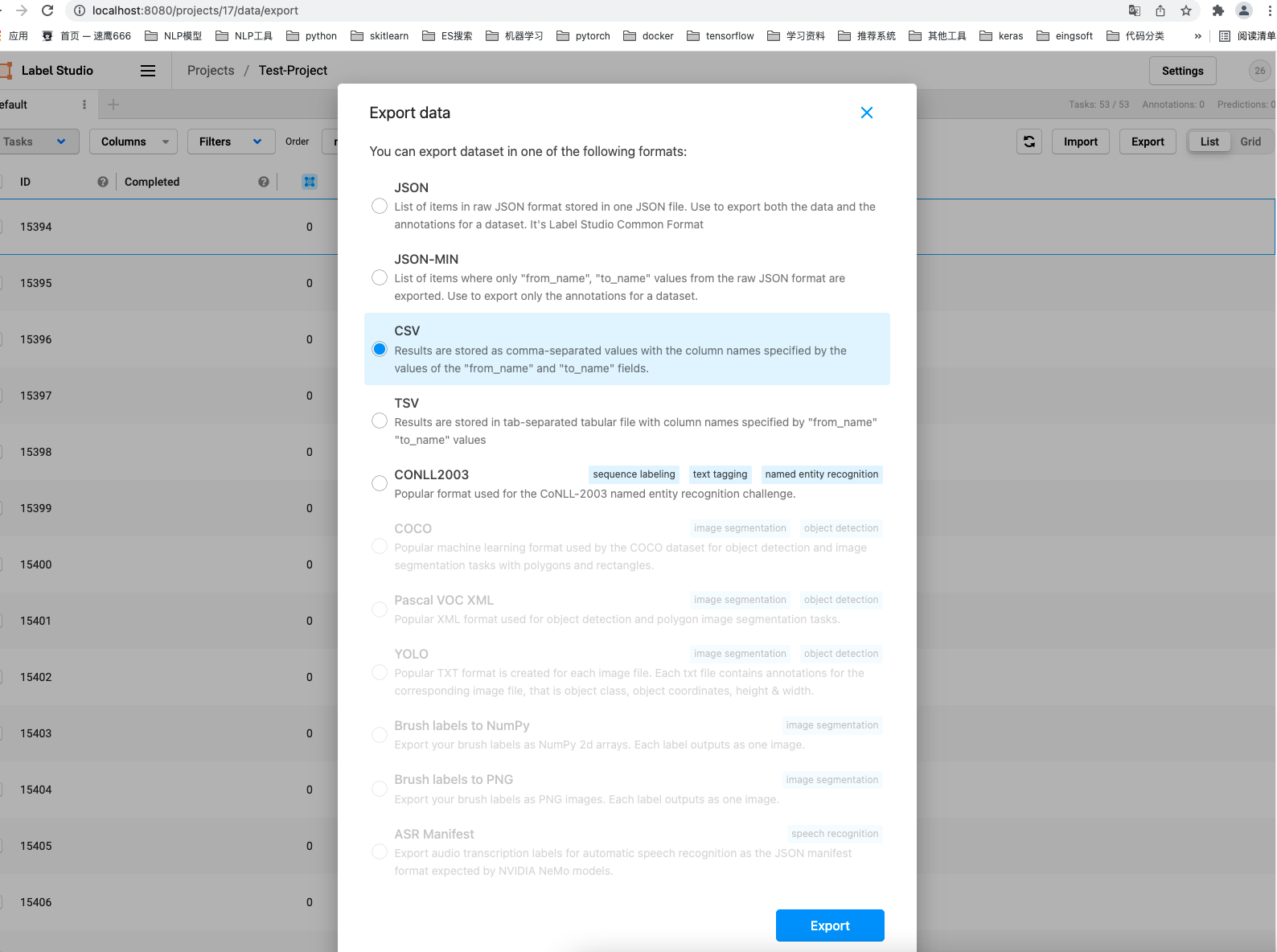Click the sequence labeling tag

(634, 474)
